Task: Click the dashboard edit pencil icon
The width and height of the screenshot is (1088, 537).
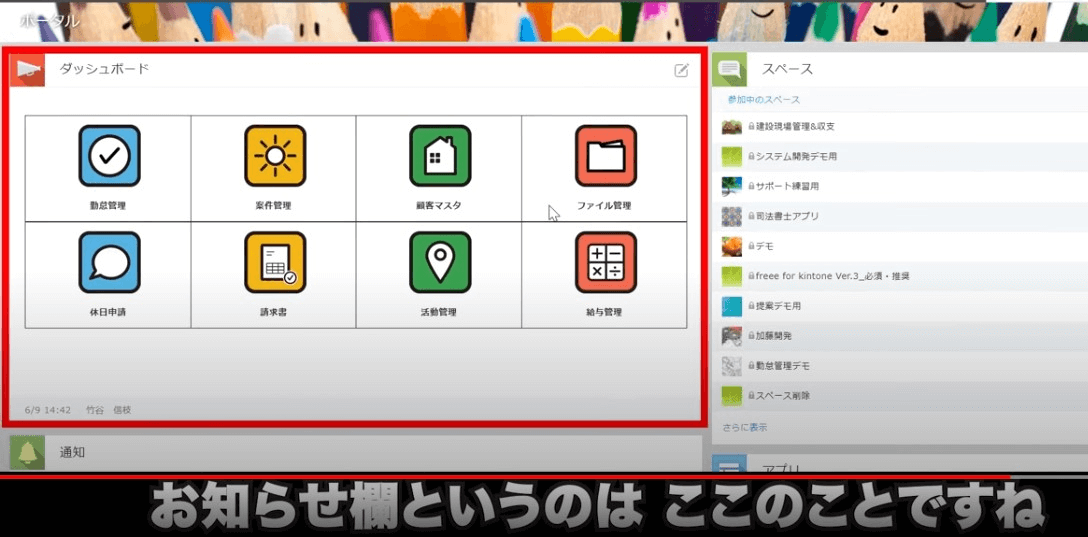Action: (x=681, y=69)
